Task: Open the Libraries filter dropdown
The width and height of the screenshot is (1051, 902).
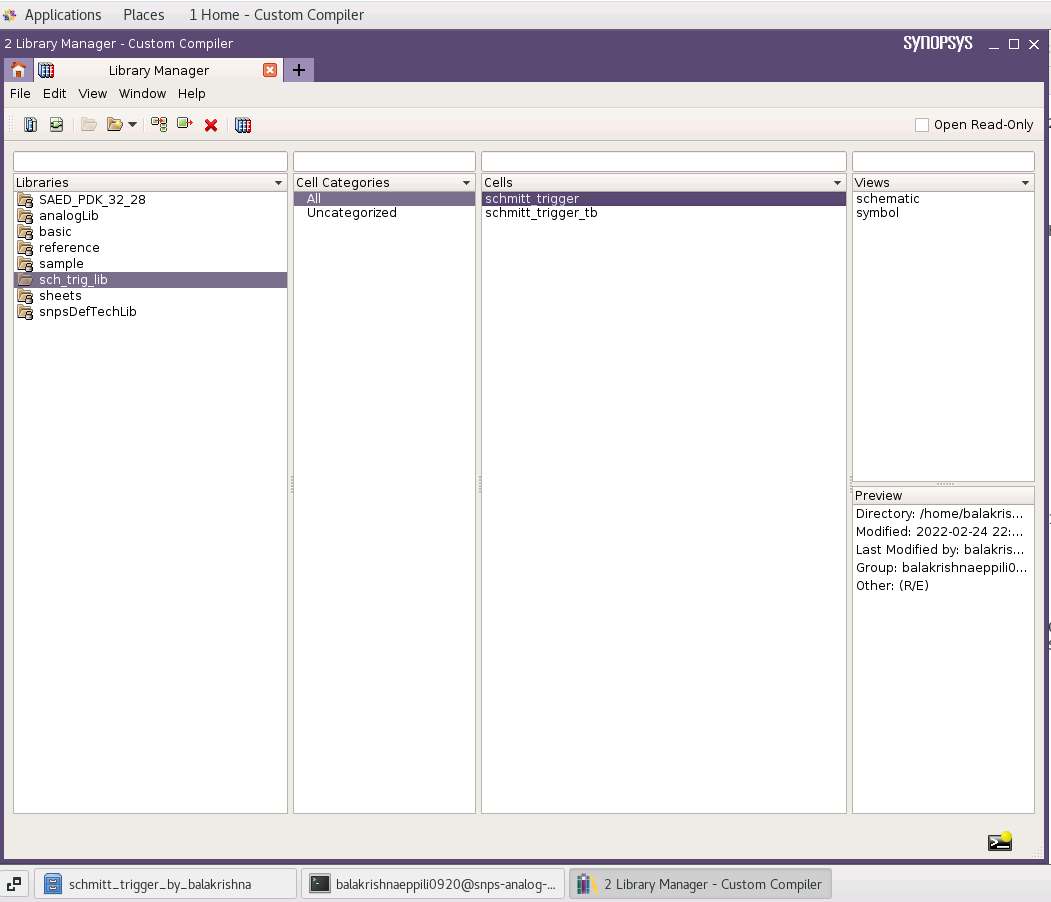Action: click(x=278, y=182)
